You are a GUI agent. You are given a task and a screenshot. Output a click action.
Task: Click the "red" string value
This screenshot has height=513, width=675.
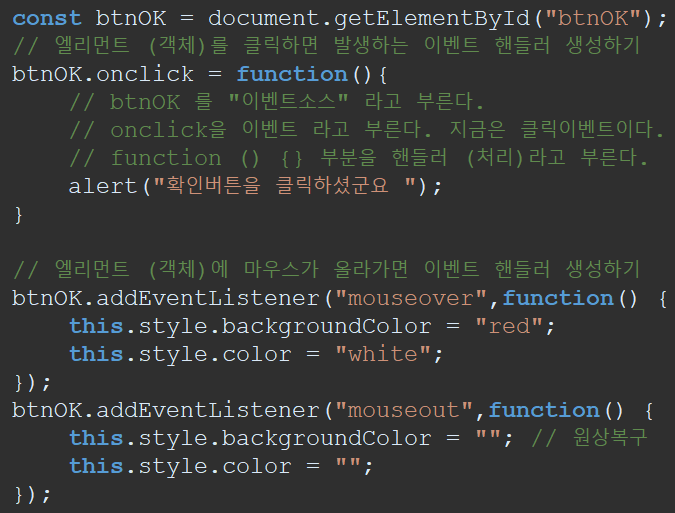click(x=509, y=326)
